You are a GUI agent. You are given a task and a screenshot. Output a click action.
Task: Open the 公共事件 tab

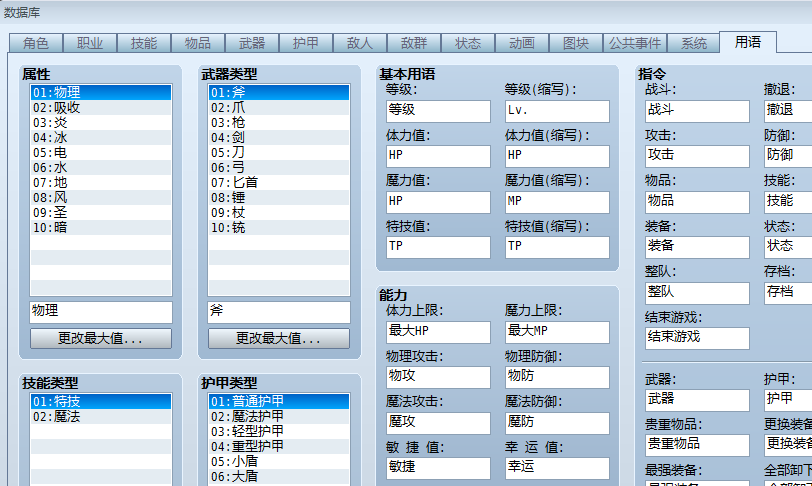[x=635, y=43]
